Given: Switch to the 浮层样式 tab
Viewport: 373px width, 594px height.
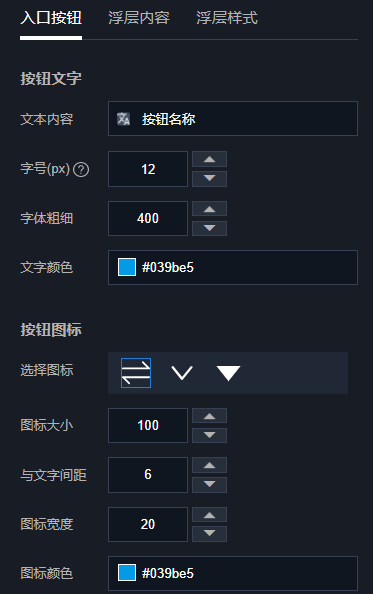Looking at the screenshot, I should (227, 18).
